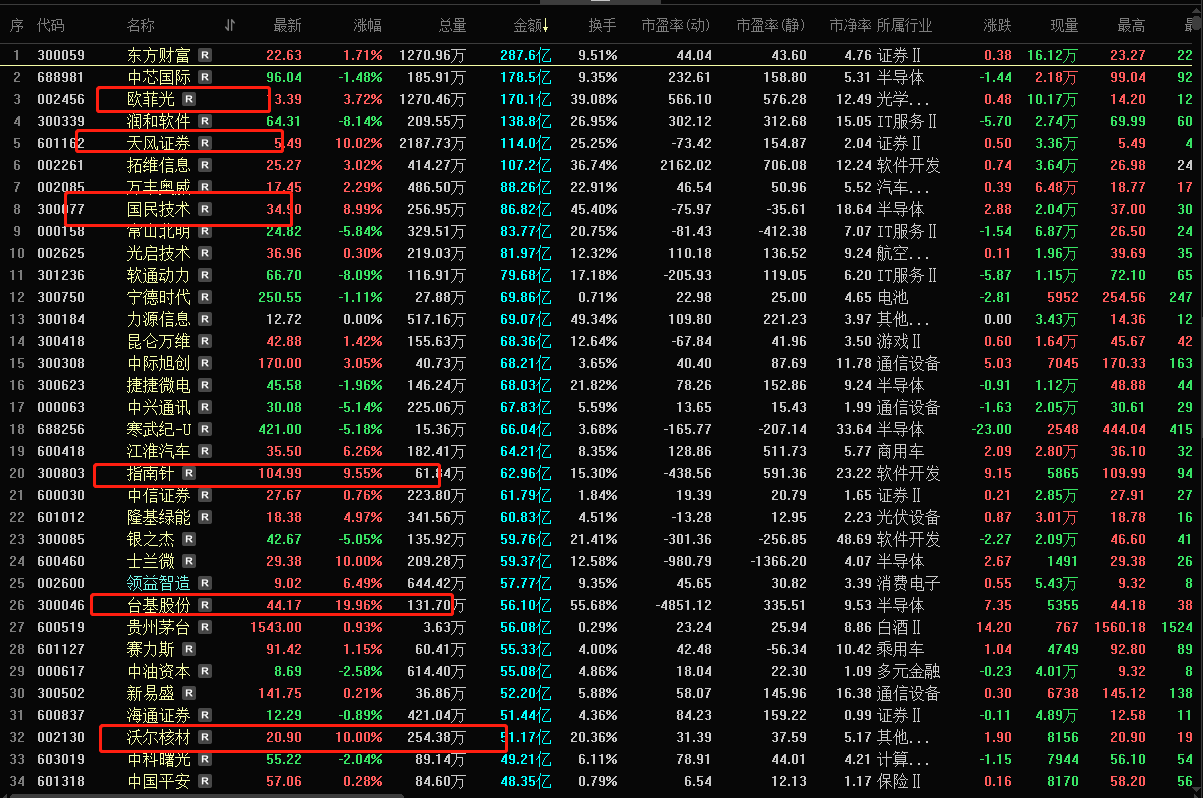The width and height of the screenshot is (1203, 798).
Task: Click the R badge beside 新易盛
Action: coord(189,693)
